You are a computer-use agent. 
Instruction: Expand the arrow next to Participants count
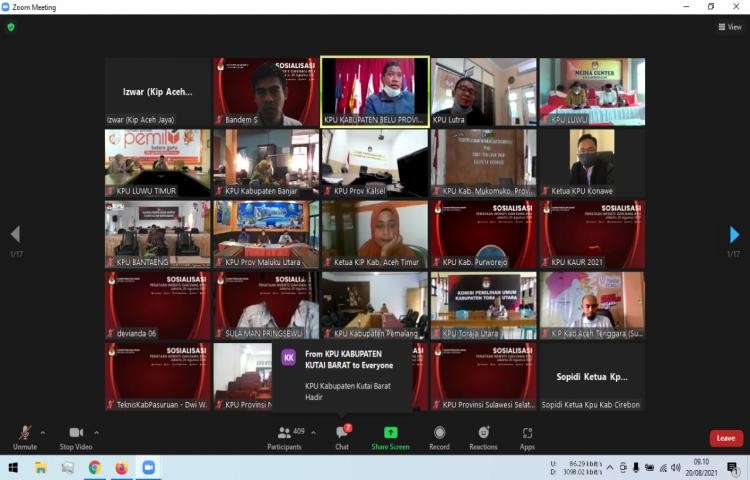[314, 432]
